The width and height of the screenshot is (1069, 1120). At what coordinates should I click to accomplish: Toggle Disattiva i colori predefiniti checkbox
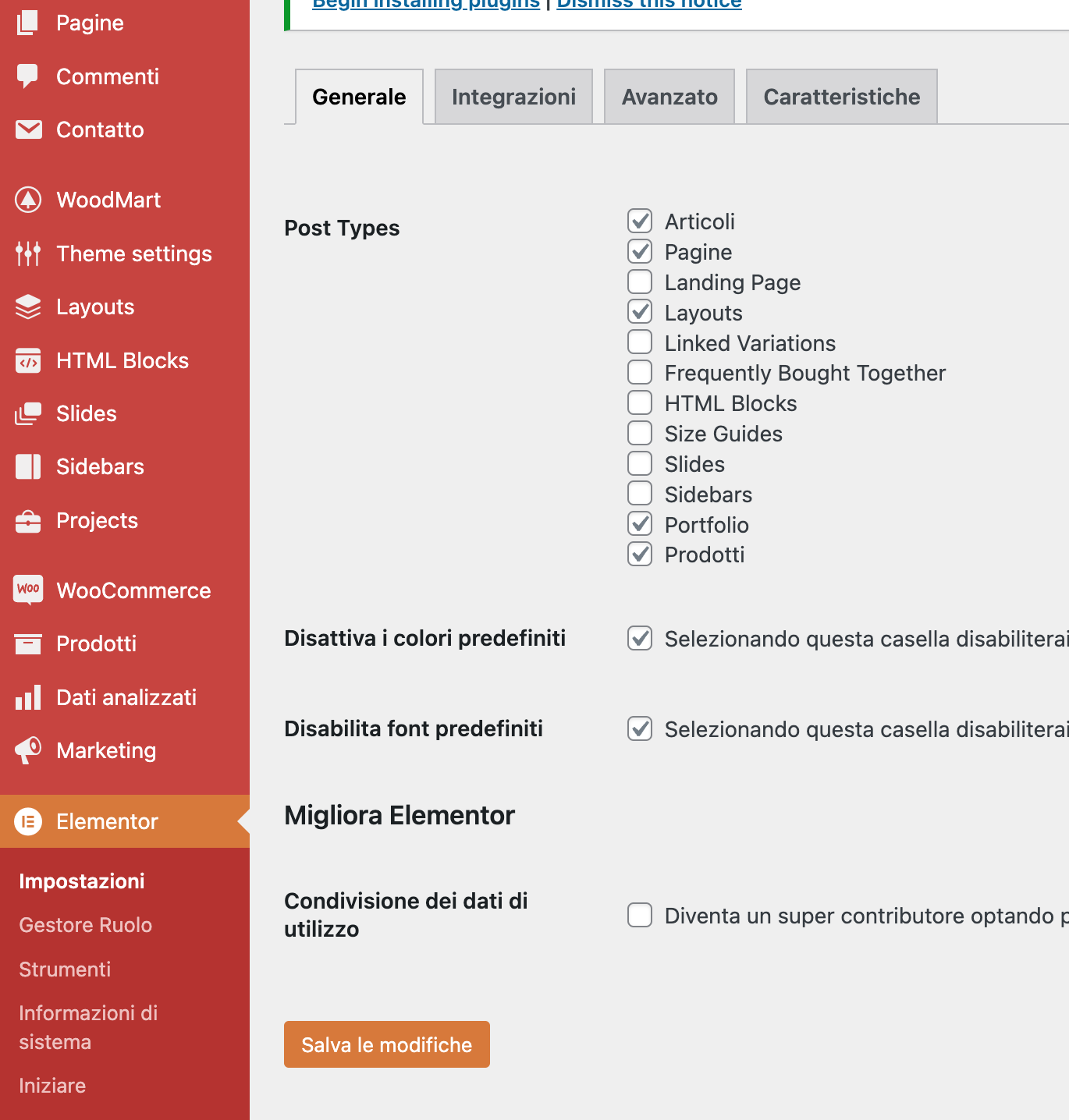click(x=640, y=638)
